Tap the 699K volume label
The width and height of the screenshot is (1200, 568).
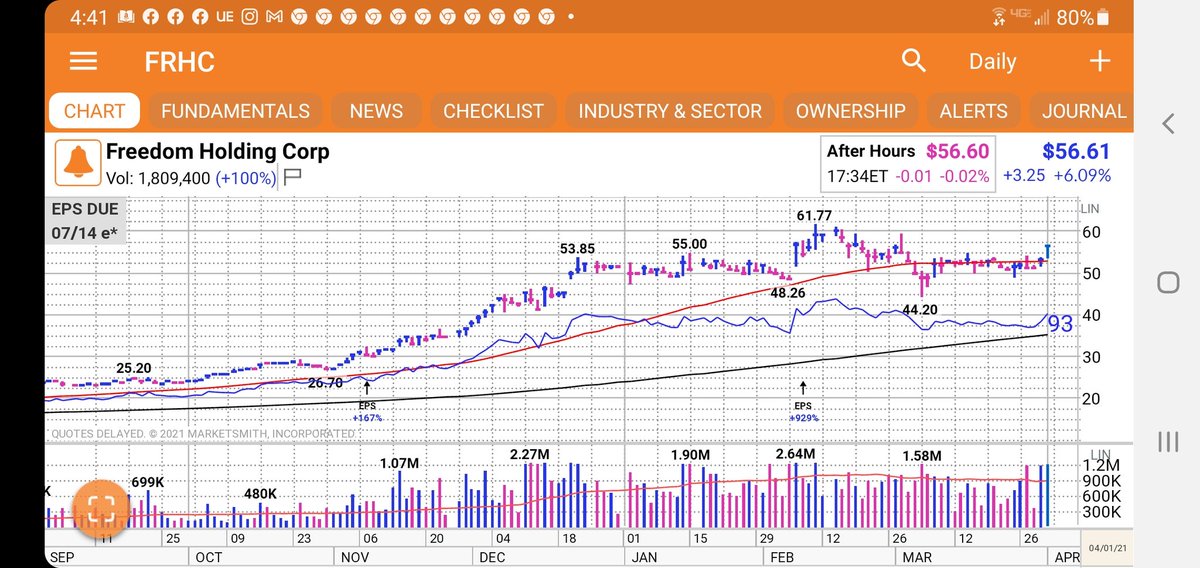147,483
